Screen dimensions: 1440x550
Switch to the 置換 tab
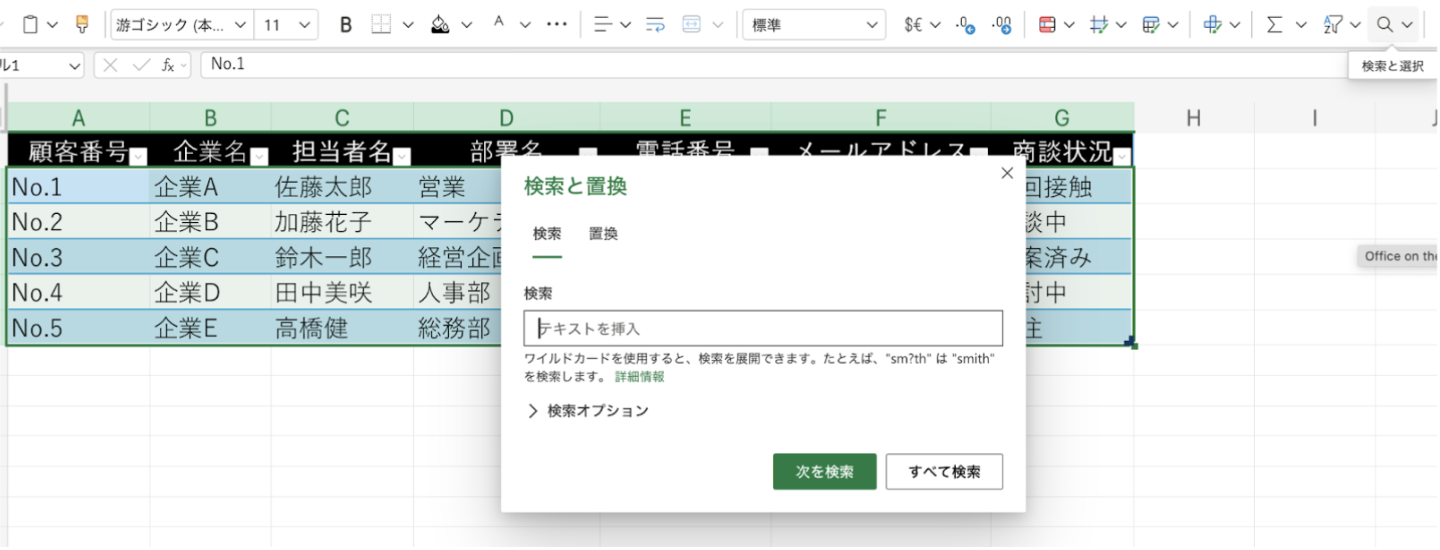(603, 234)
